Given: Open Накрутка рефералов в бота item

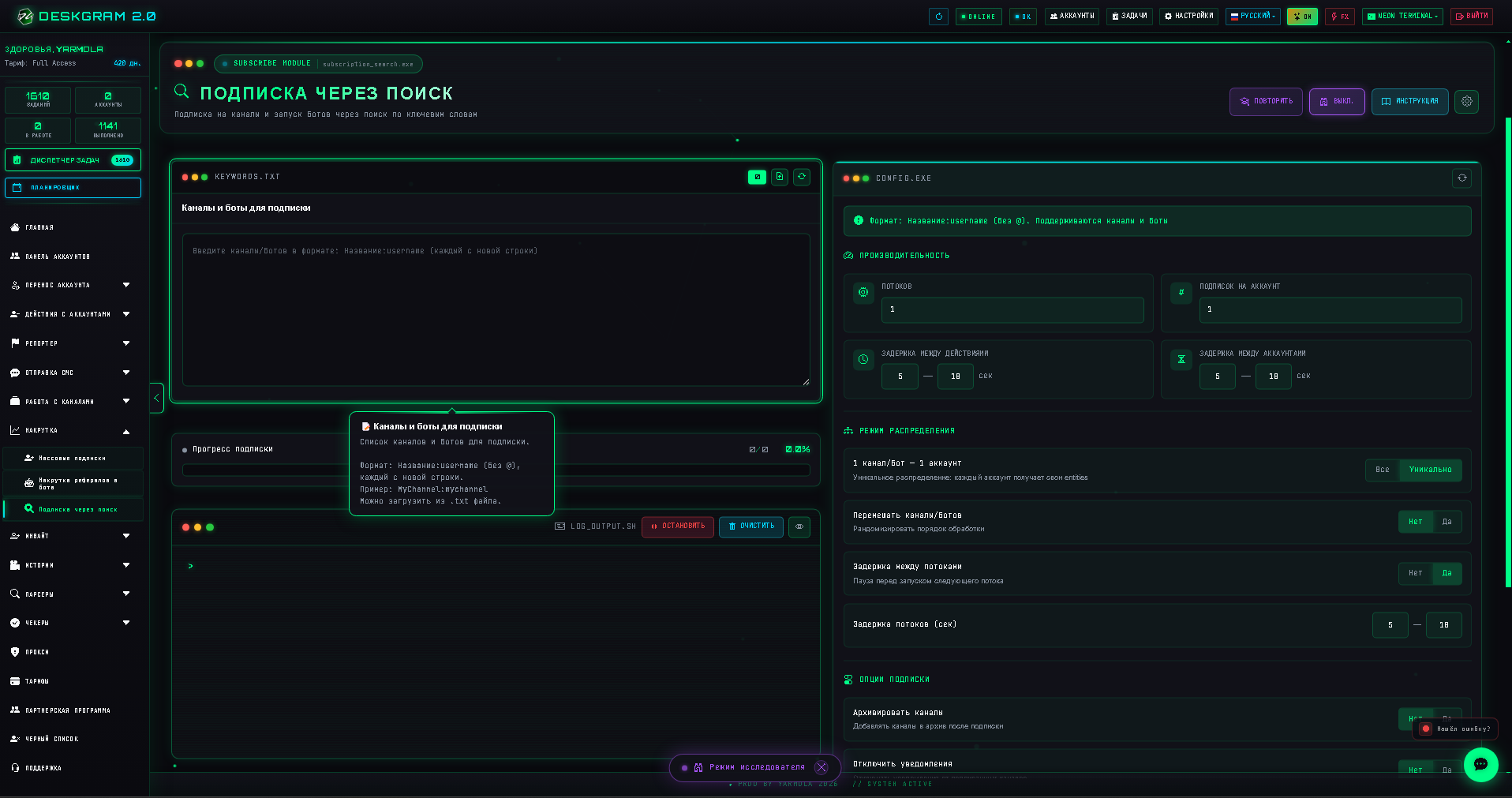Looking at the screenshot, I should (x=74, y=483).
